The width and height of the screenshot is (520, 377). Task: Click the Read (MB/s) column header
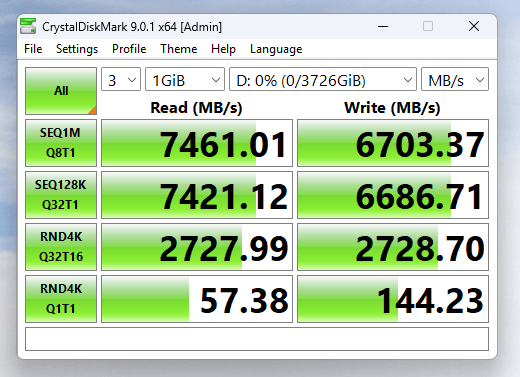196,108
